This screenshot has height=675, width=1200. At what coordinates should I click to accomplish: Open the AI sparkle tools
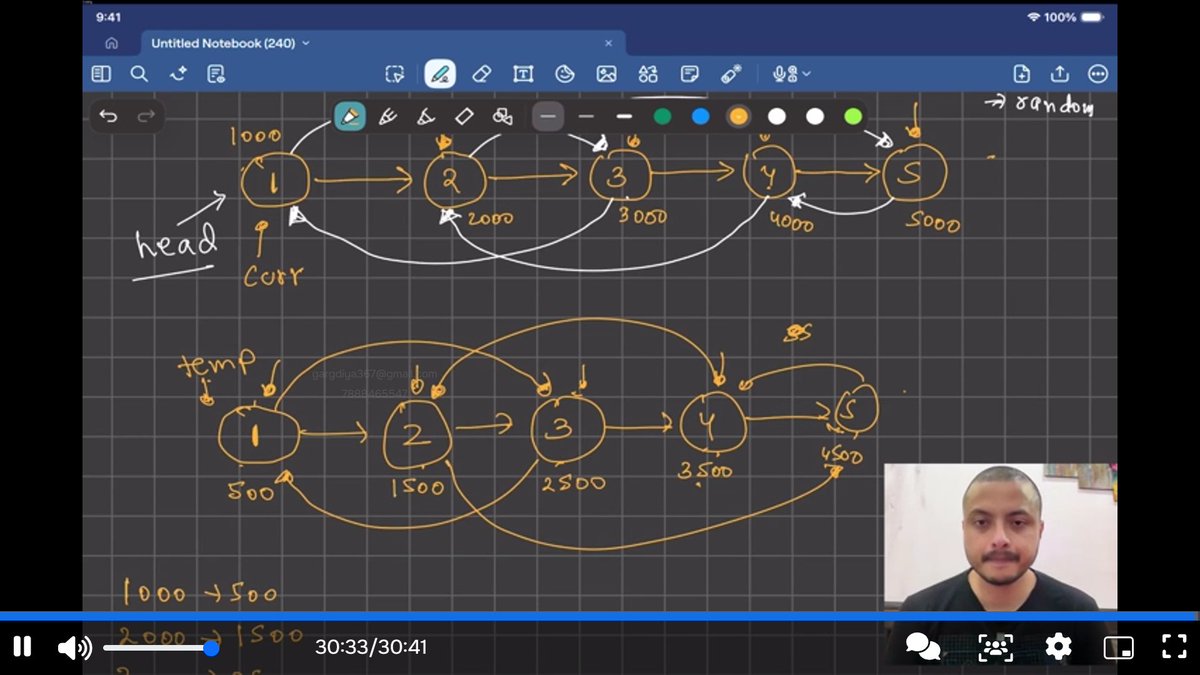[178, 74]
